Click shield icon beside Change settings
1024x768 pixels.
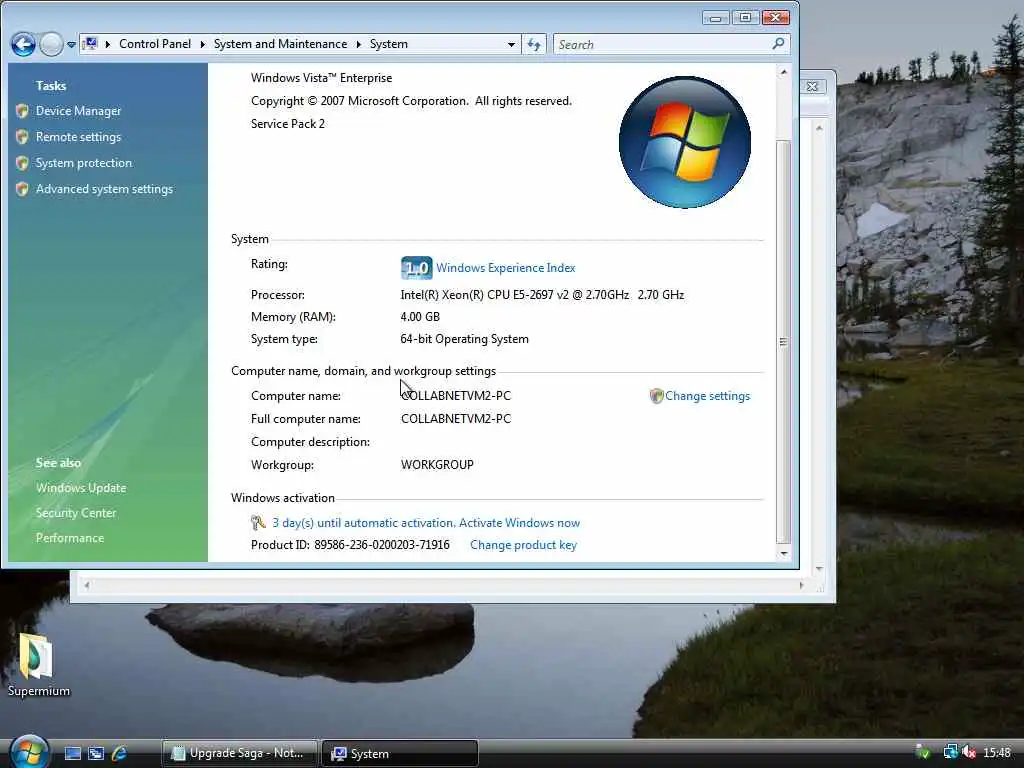click(x=656, y=396)
